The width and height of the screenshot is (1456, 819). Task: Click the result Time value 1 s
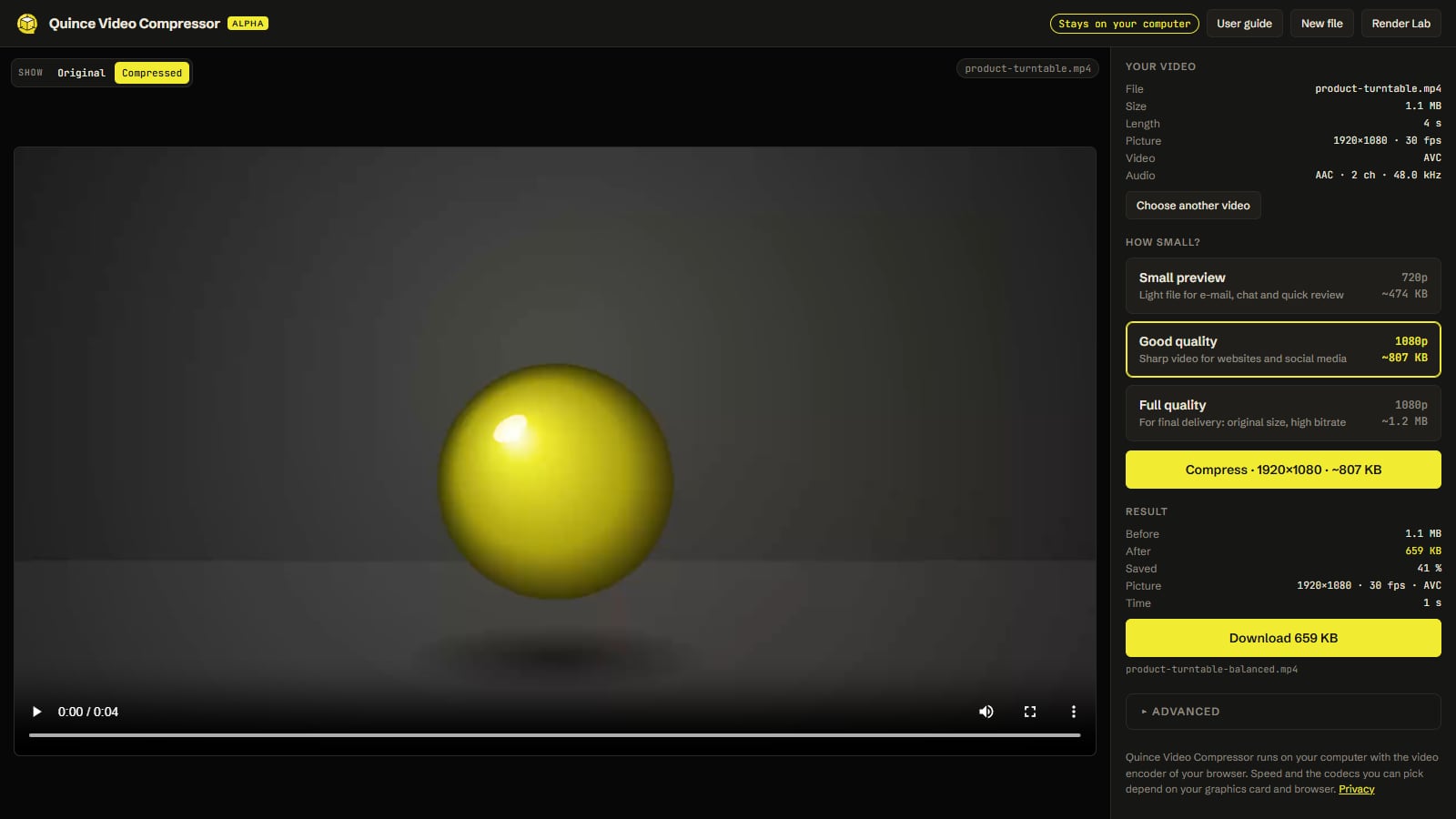[x=1432, y=603]
